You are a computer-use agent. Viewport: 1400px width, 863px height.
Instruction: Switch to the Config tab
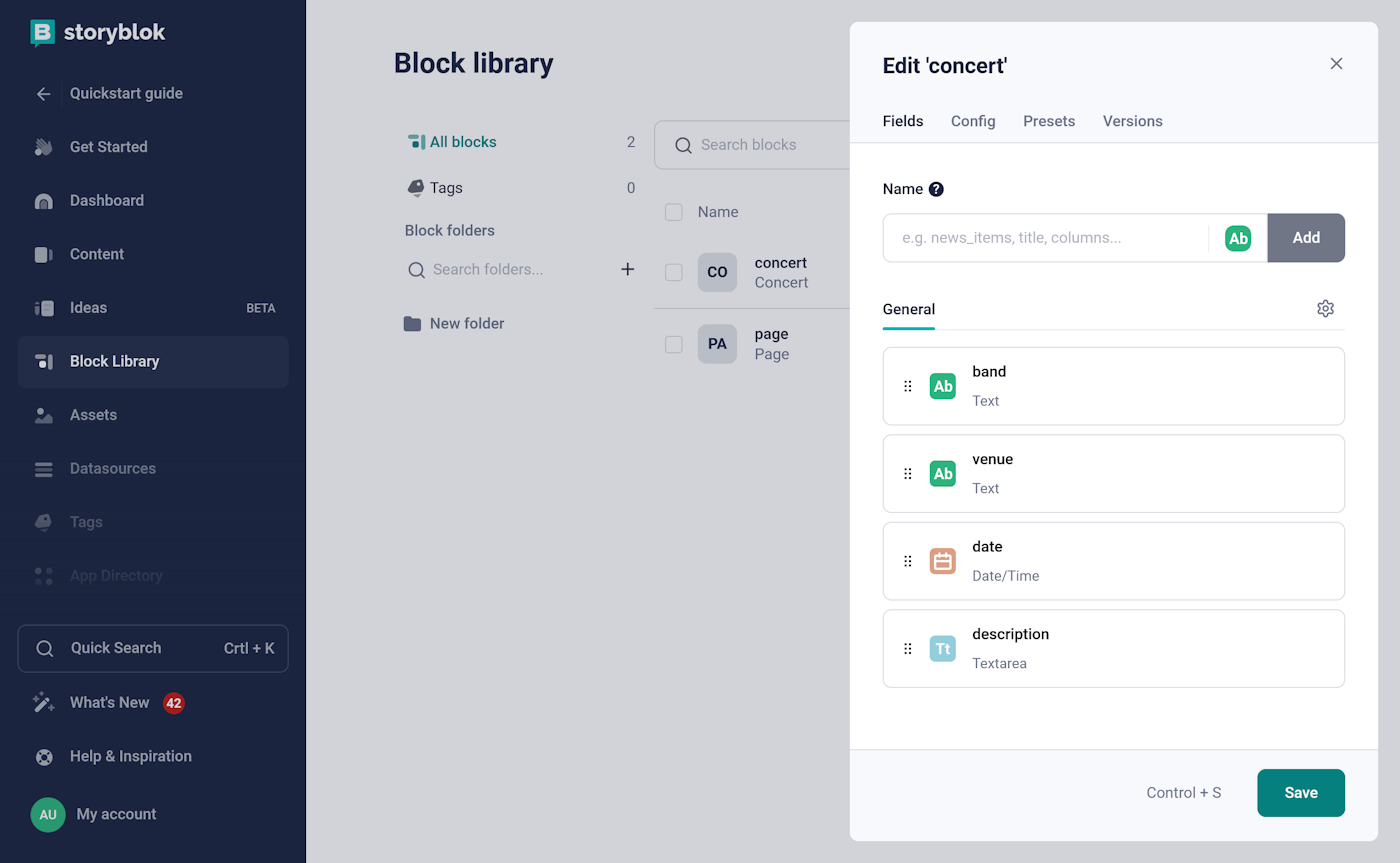point(972,121)
